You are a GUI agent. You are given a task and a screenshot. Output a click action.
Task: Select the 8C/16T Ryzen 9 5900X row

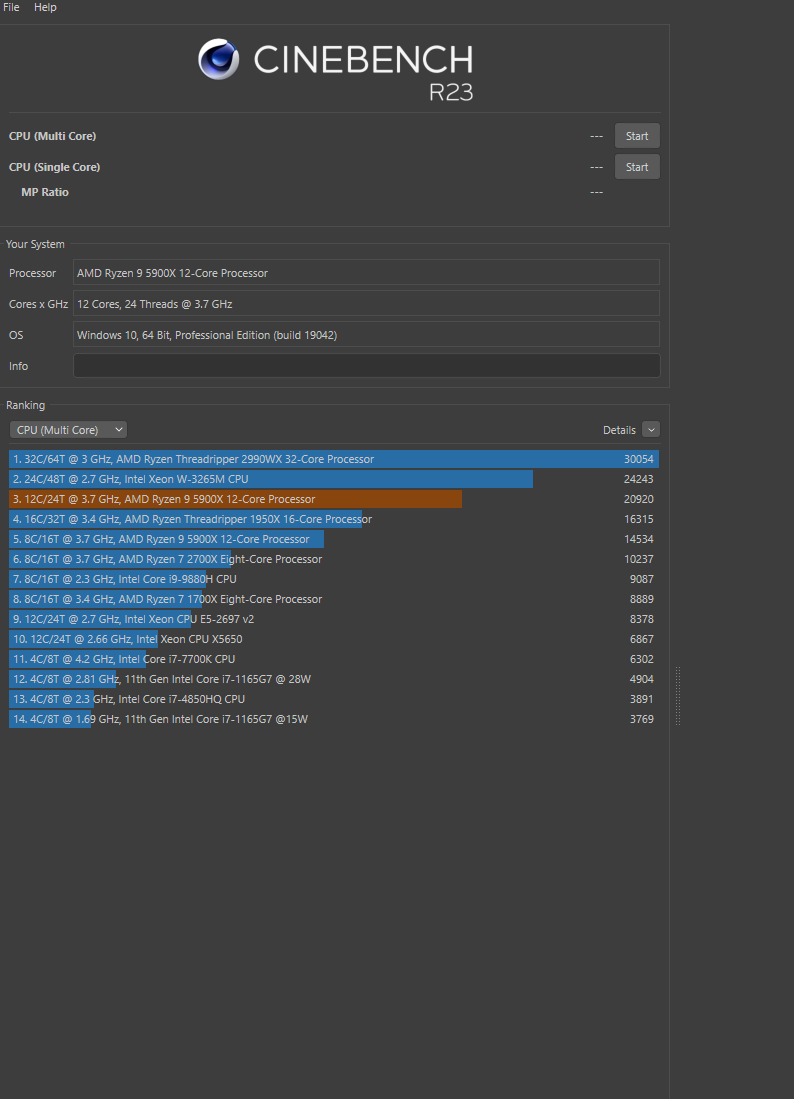[x=334, y=539]
